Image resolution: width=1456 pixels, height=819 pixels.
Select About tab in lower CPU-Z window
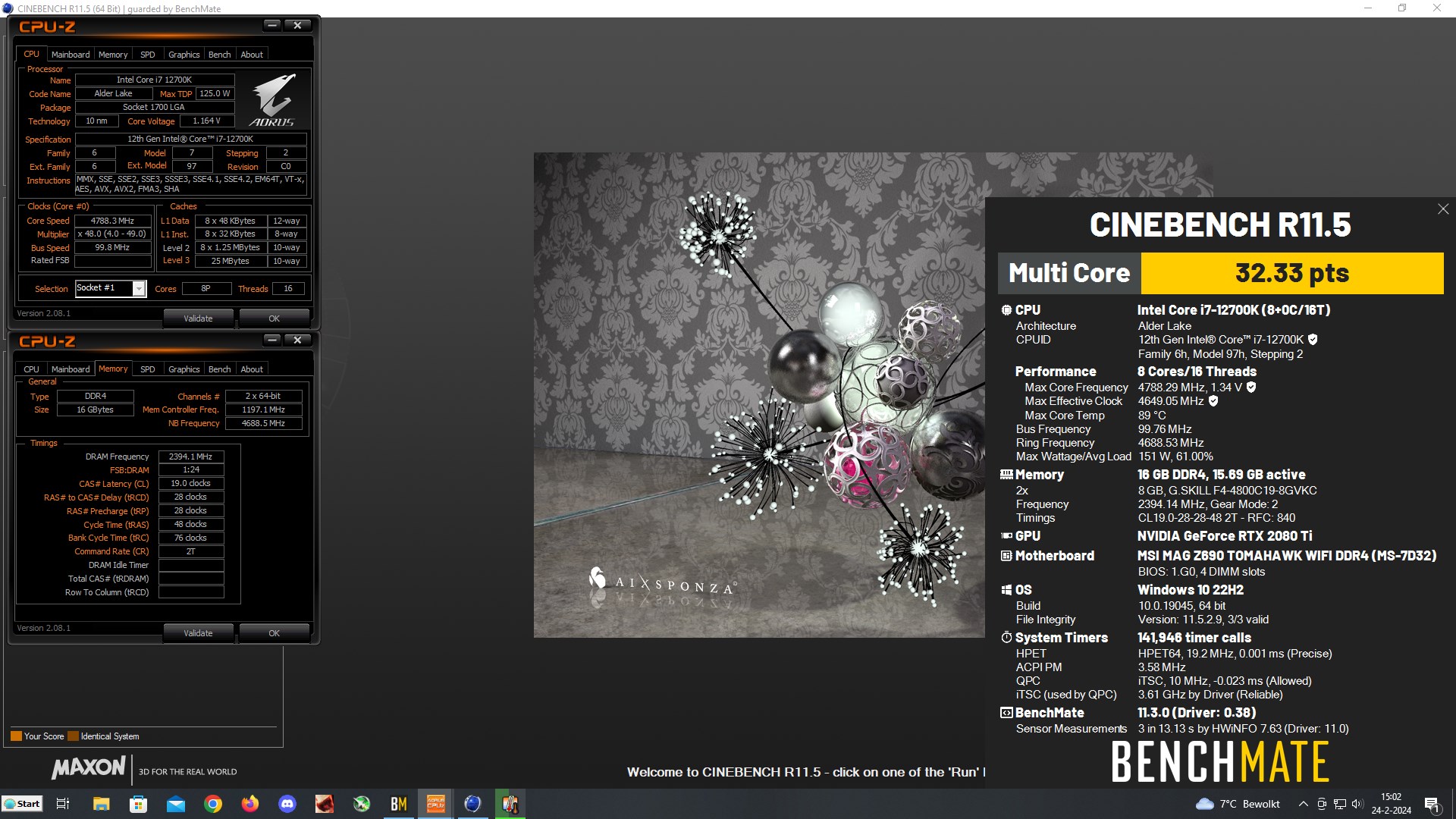[252, 369]
